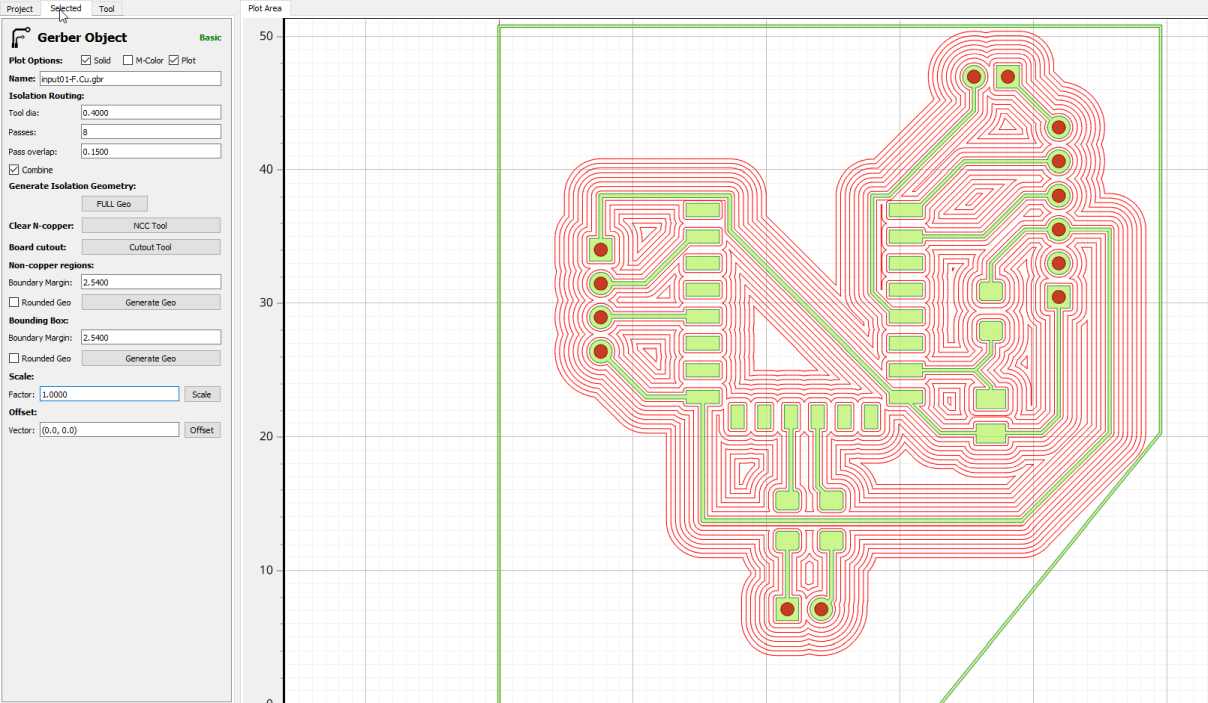Click the Tool dia input field
The width and height of the screenshot is (1208, 703).
151,113
